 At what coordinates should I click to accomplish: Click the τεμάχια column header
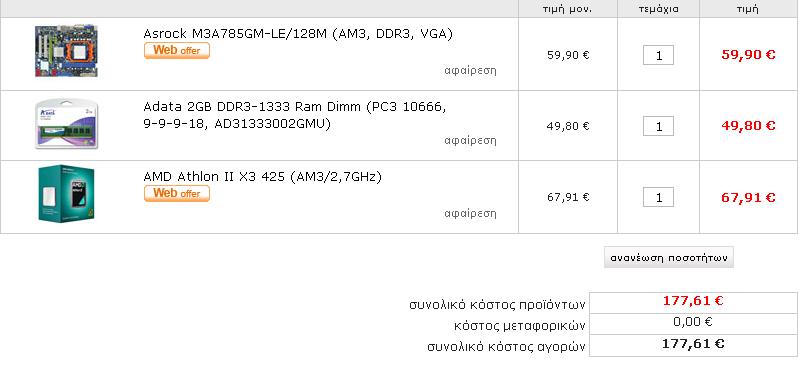point(658,9)
